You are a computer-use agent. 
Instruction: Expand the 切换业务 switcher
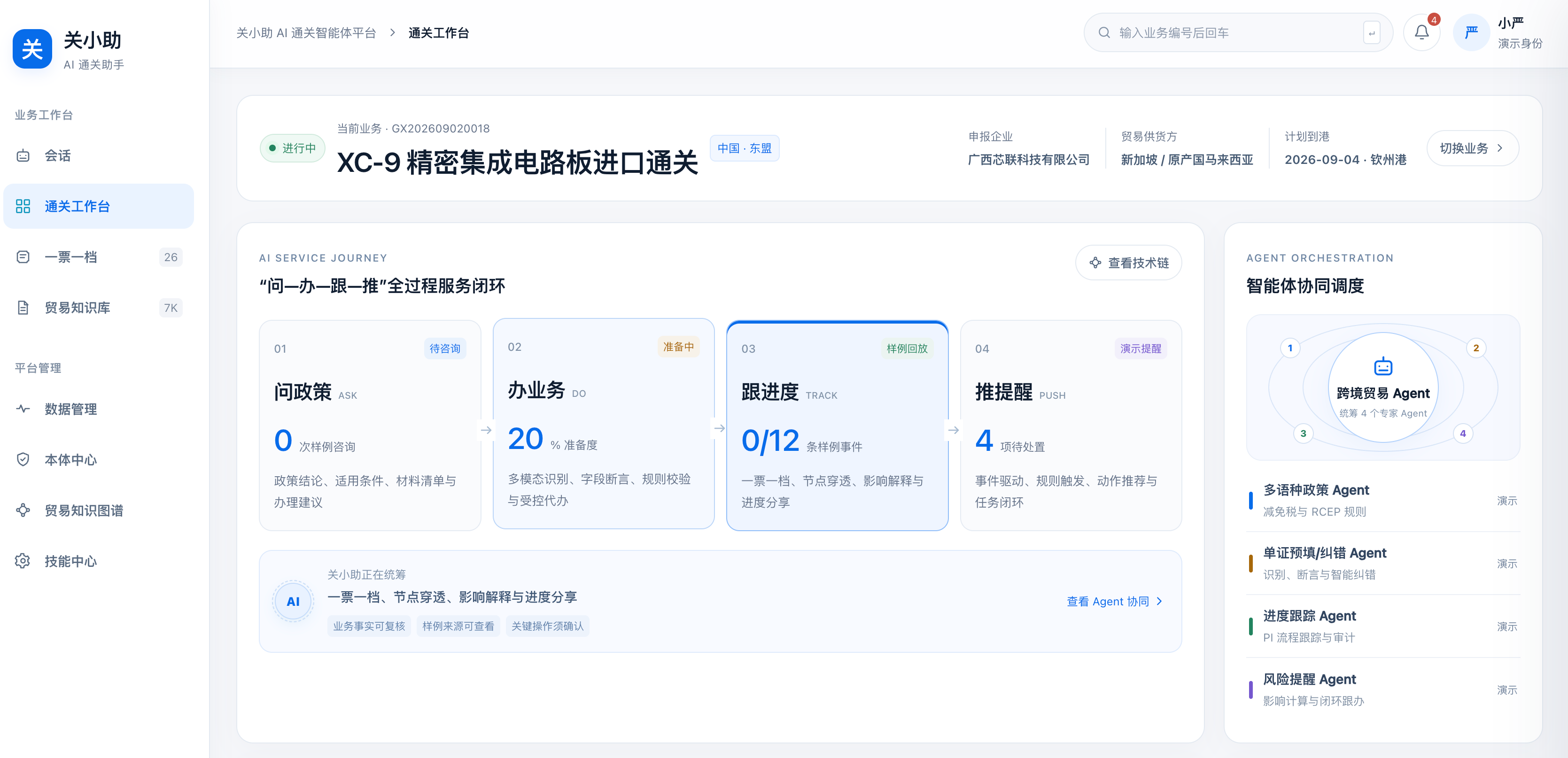coord(1473,148)
